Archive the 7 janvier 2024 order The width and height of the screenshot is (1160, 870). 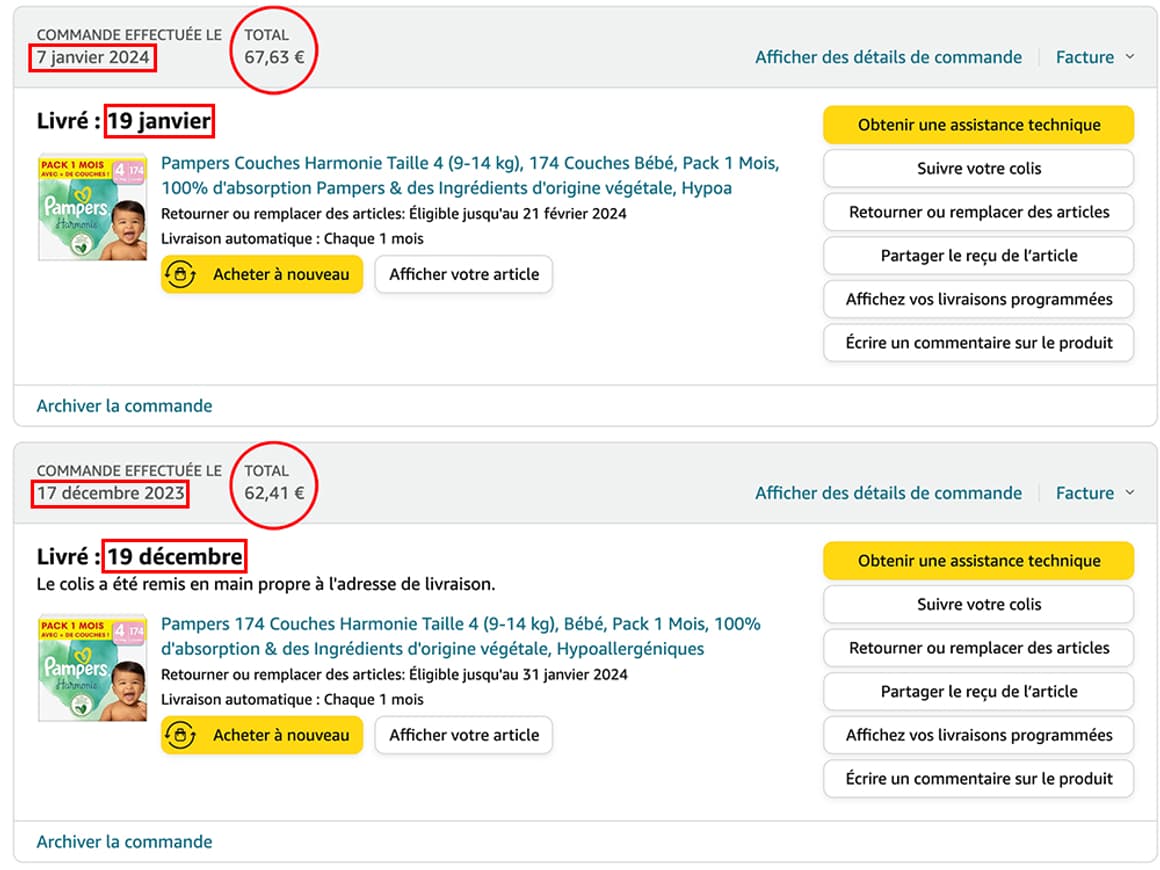tap(124, 406)
